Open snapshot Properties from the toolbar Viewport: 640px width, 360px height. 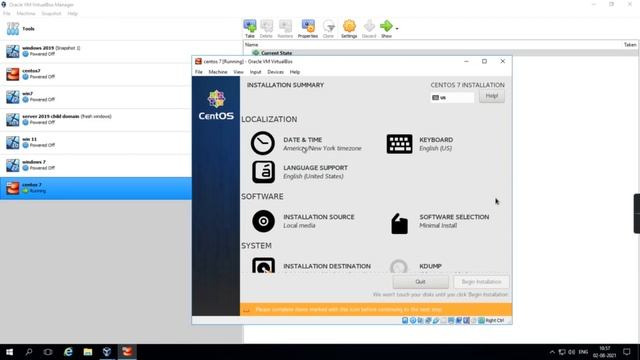point(308,29)
